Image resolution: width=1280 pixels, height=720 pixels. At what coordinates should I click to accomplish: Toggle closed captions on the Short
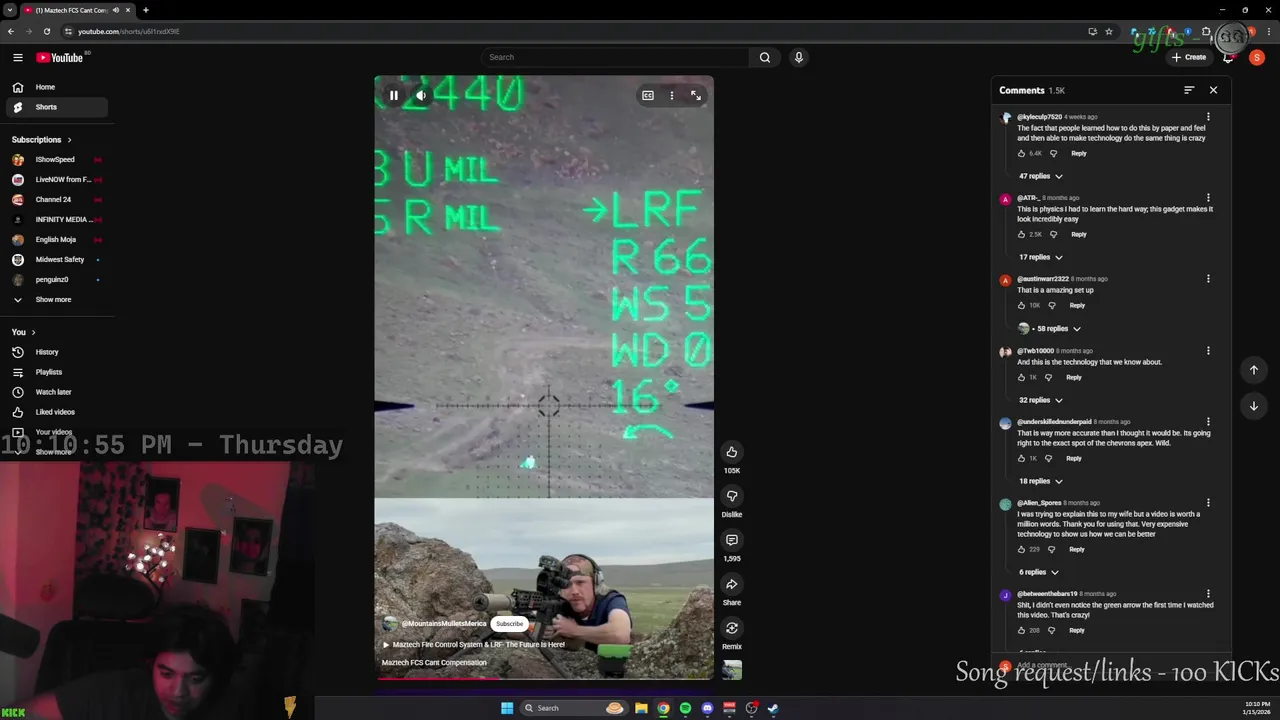tap(648, 96)
